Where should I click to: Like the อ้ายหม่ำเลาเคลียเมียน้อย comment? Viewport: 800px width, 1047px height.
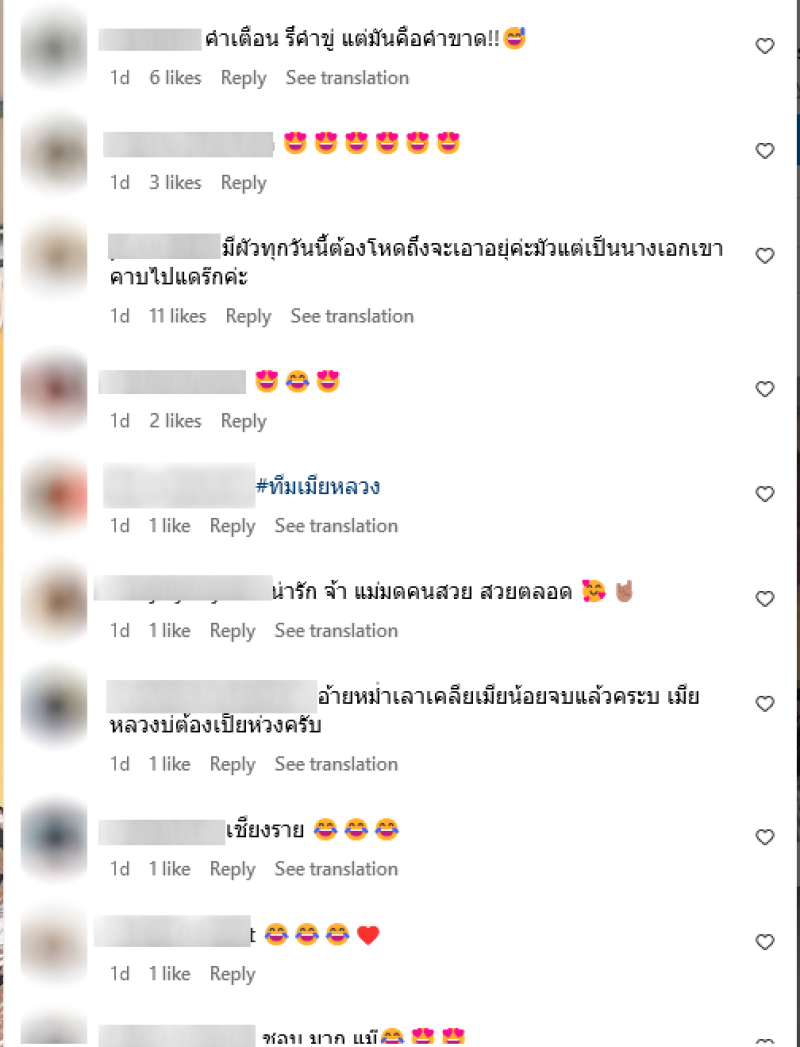pyautogui.click(x=765, y=704)
